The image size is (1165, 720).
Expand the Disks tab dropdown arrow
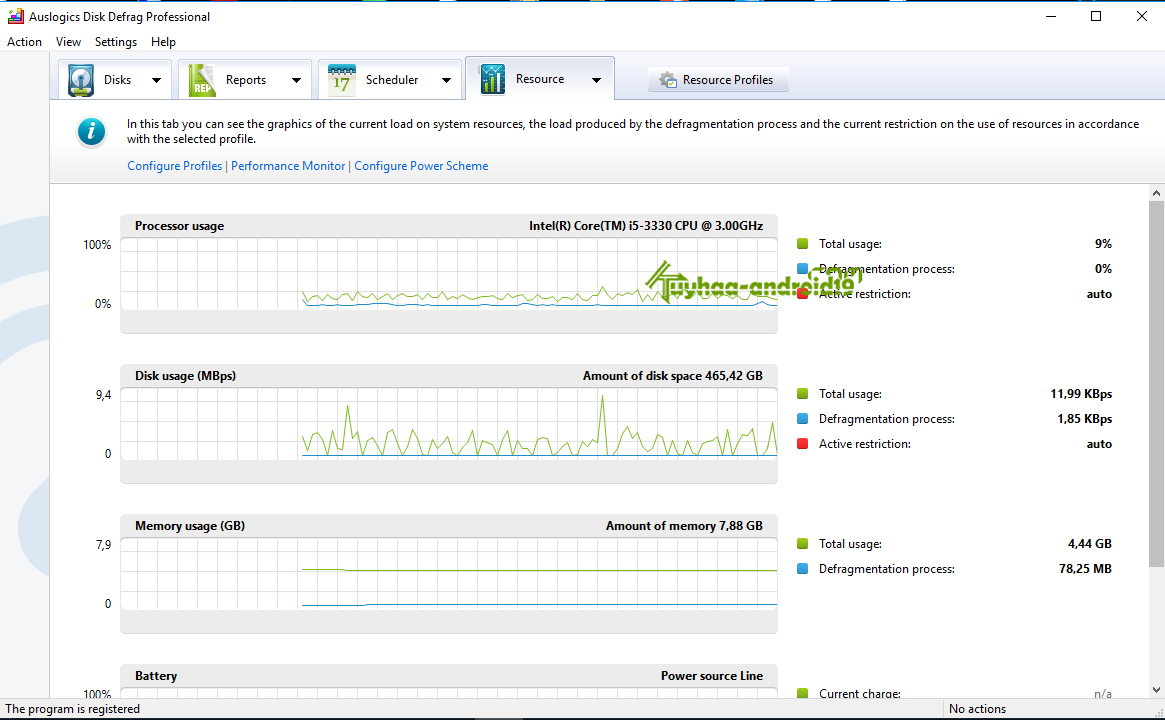tap(156, 80)
